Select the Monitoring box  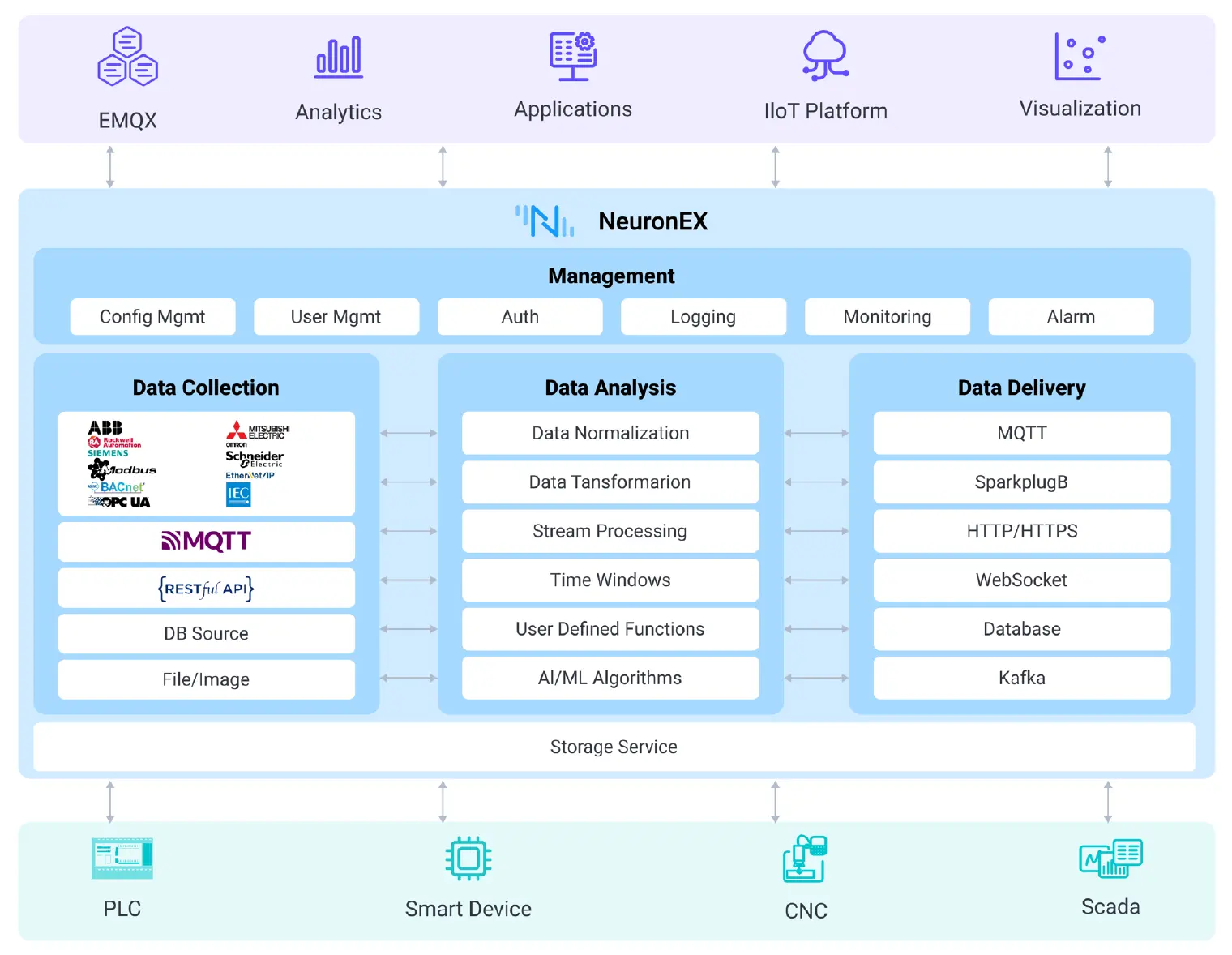click(x=888, y=316)
